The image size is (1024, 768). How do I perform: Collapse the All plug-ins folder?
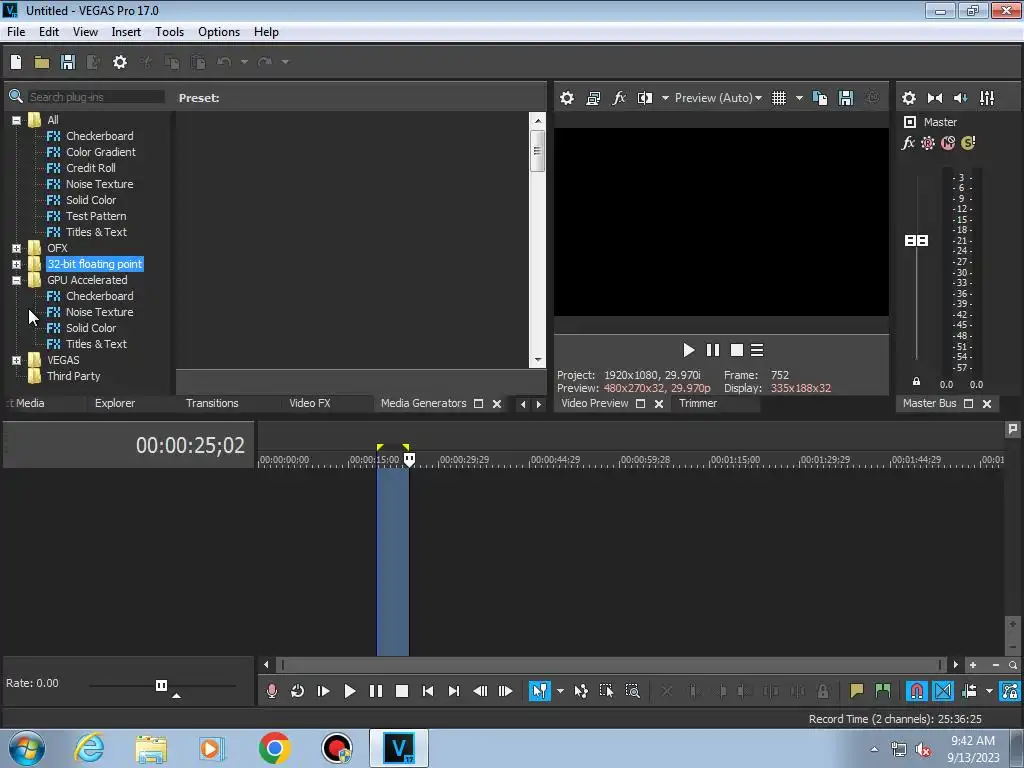(x=16, y=120)
